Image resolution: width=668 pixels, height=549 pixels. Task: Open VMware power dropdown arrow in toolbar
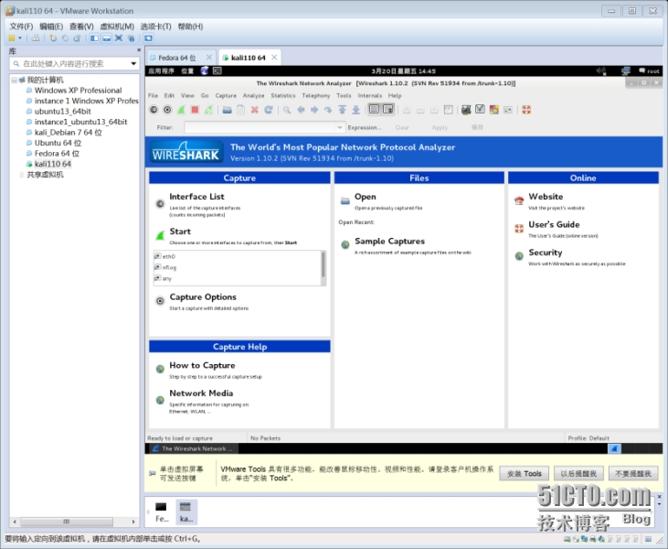pos(20,38)
